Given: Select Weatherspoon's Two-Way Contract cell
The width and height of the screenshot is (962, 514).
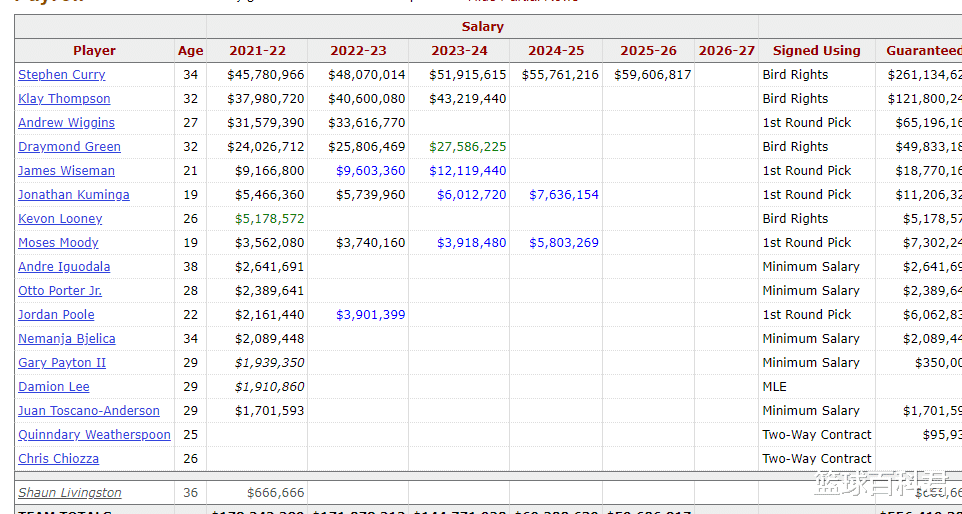Looking at the screenshot, I should click(817, 434).
